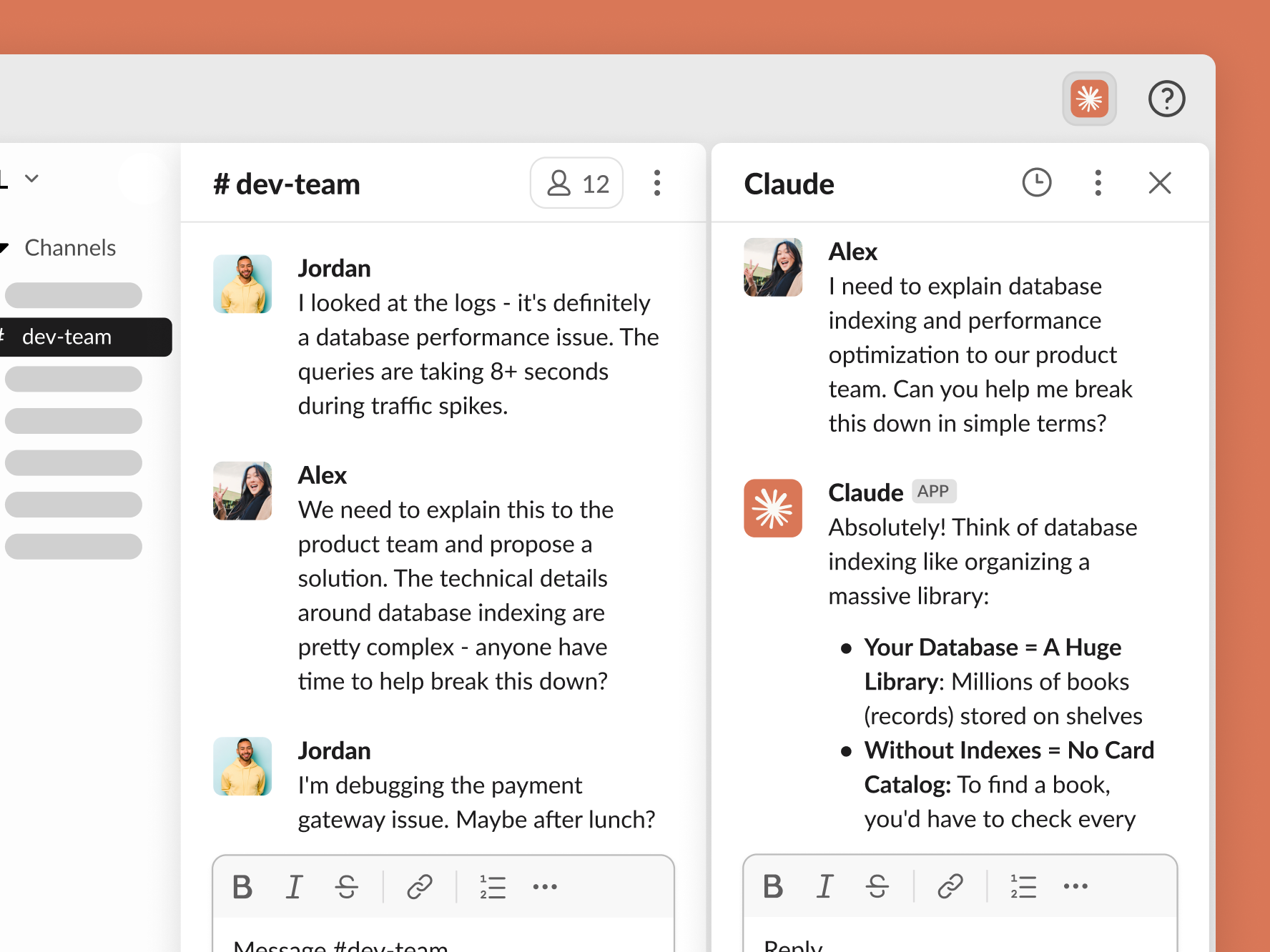Image resolution: width=1270 pixels, height=952 pixels.
Task: Open Claude's app avatar in the thread
Action: pyautogui.click(x=772, y=508)
